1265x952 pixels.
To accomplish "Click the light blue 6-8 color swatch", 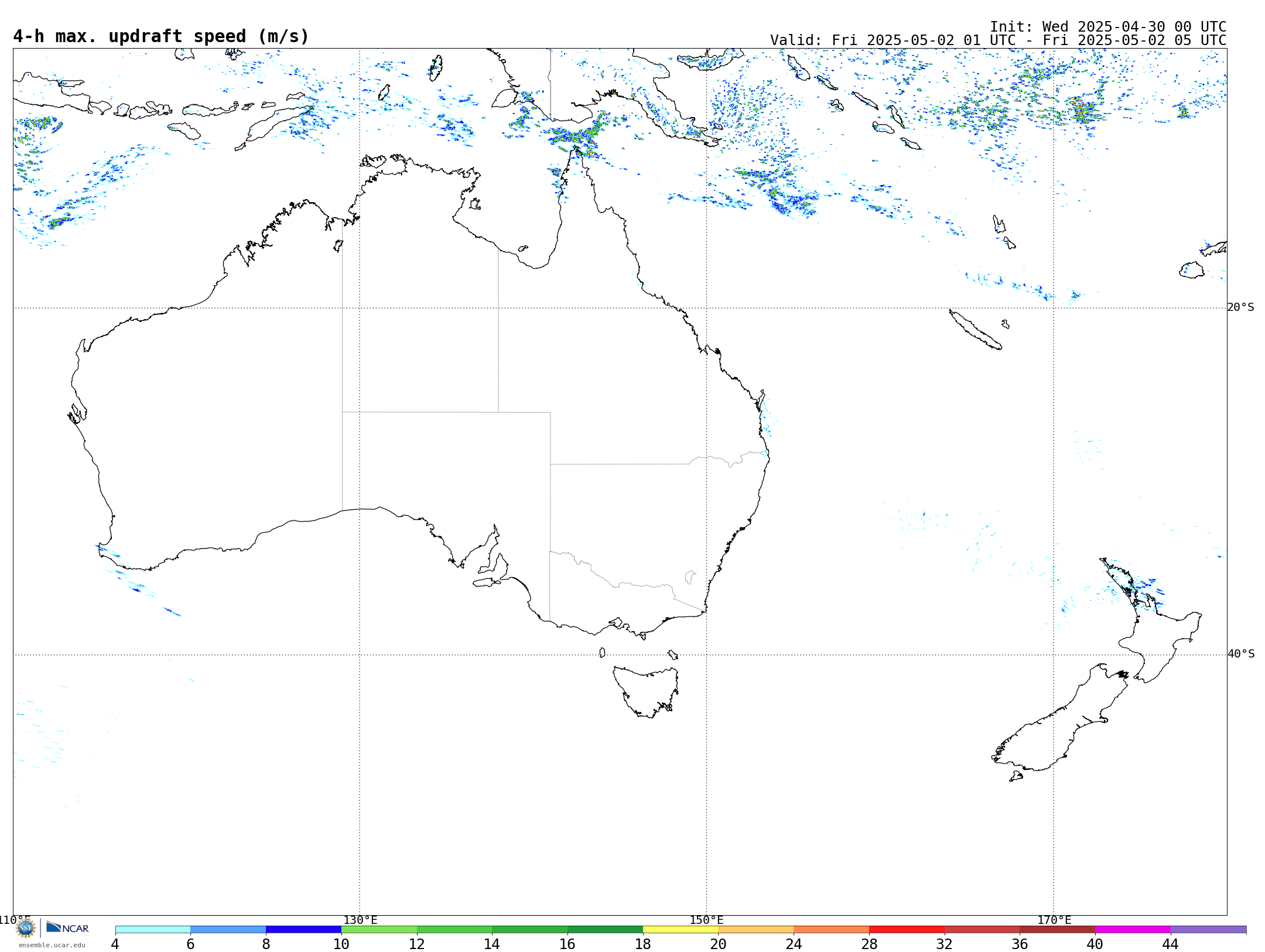I will (x=228, y=930).
